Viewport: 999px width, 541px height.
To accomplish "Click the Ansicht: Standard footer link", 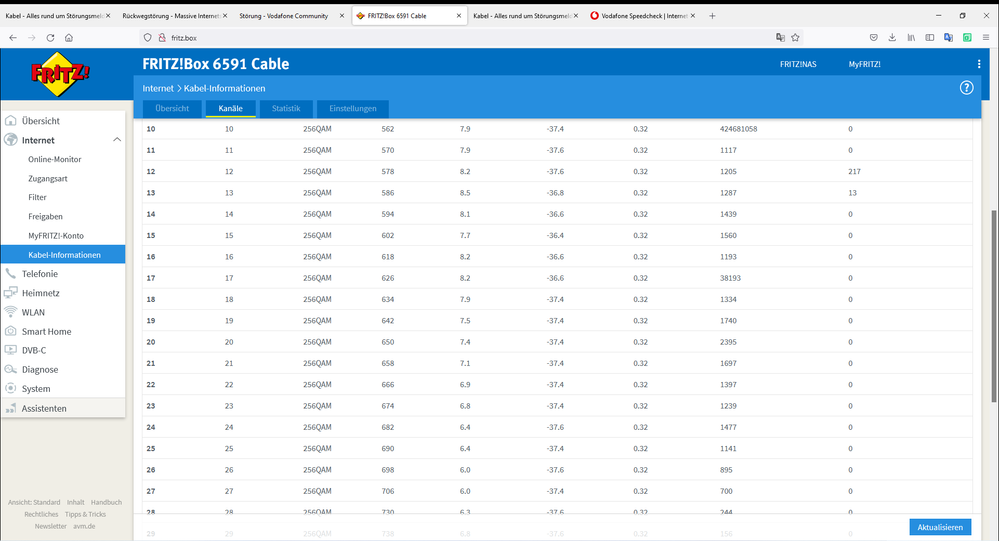I will [x=34, y=502].
